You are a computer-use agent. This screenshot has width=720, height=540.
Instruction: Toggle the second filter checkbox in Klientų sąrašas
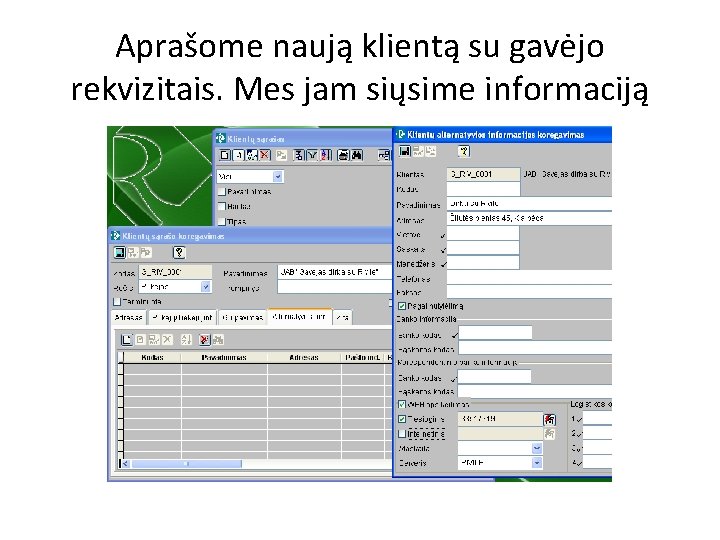click(x=222, y=206)
